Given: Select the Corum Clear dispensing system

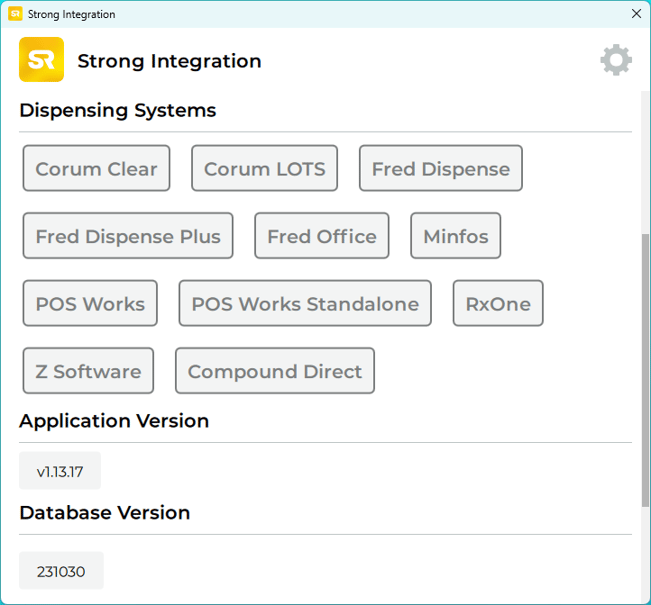Looking at the screenshot, I should tap(96, 168).
